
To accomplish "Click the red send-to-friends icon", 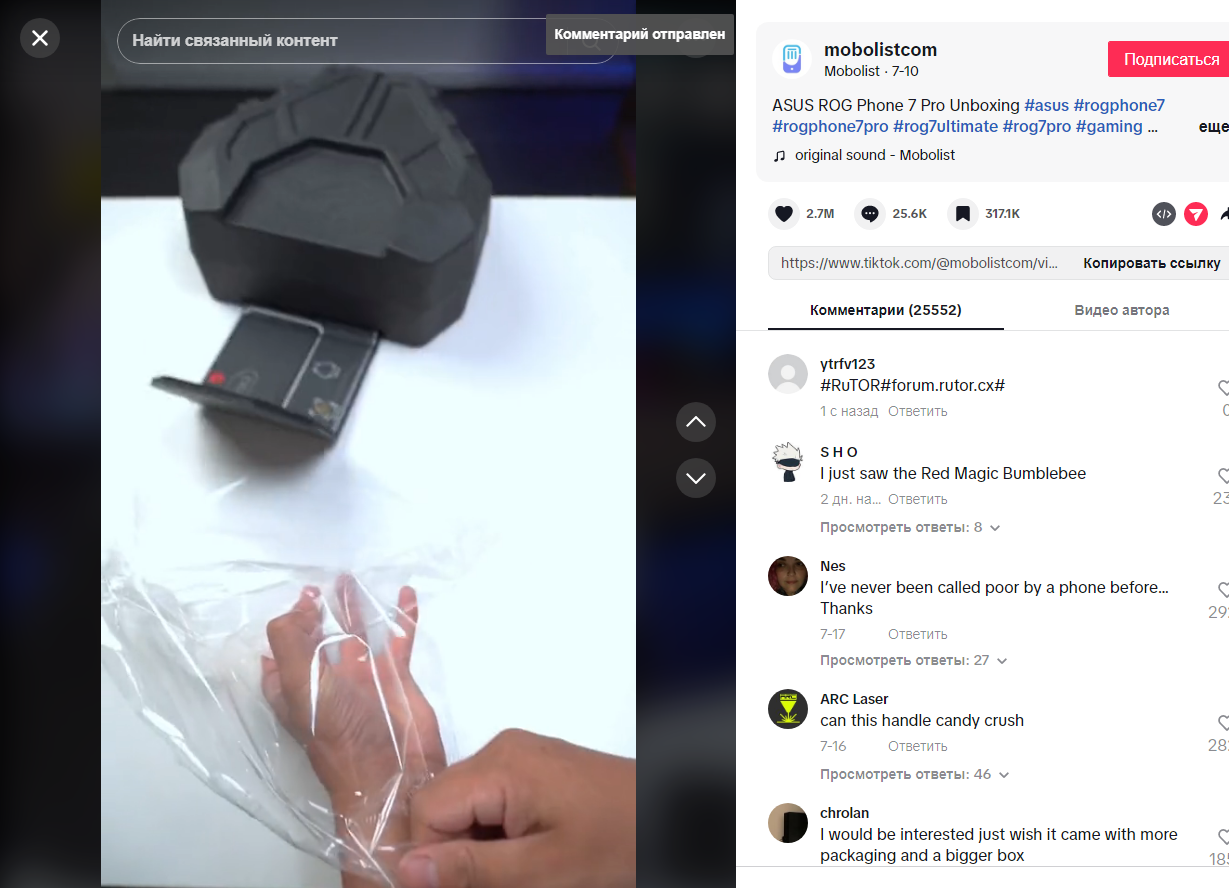I will point(1196,214).
